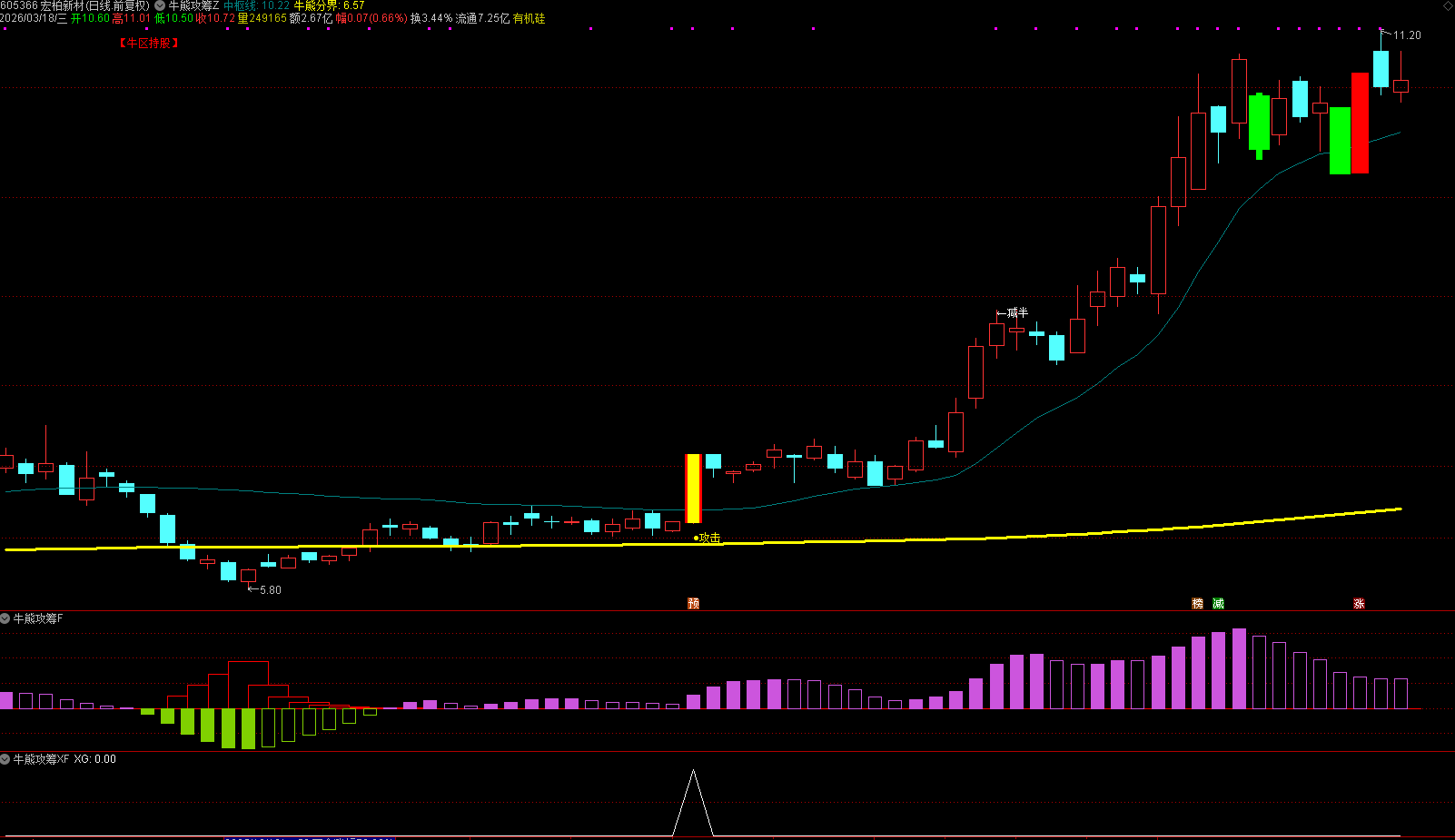
Task: Click the 量249165 volume value
Action: pyautogui.click(x=262, y=18)
